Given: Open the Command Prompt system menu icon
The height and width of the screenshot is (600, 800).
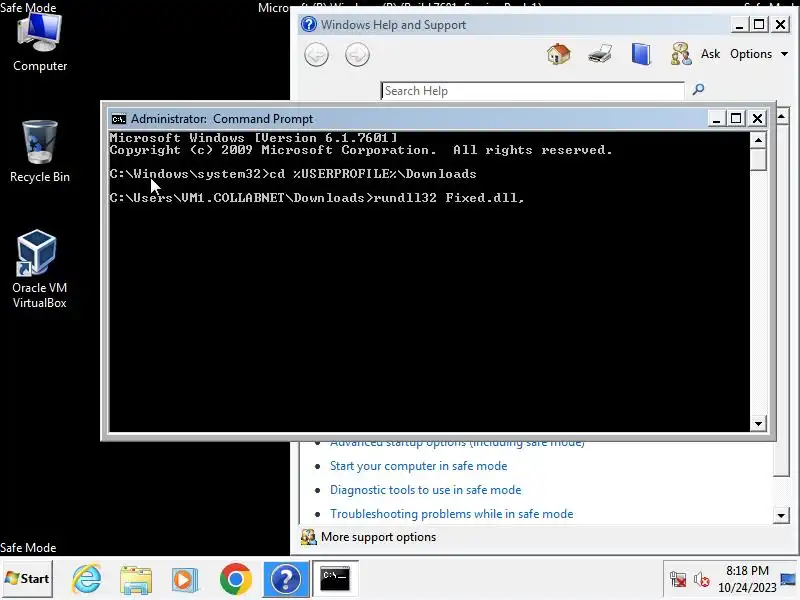Looking at the screenshot, I should (x=118, y=119).
